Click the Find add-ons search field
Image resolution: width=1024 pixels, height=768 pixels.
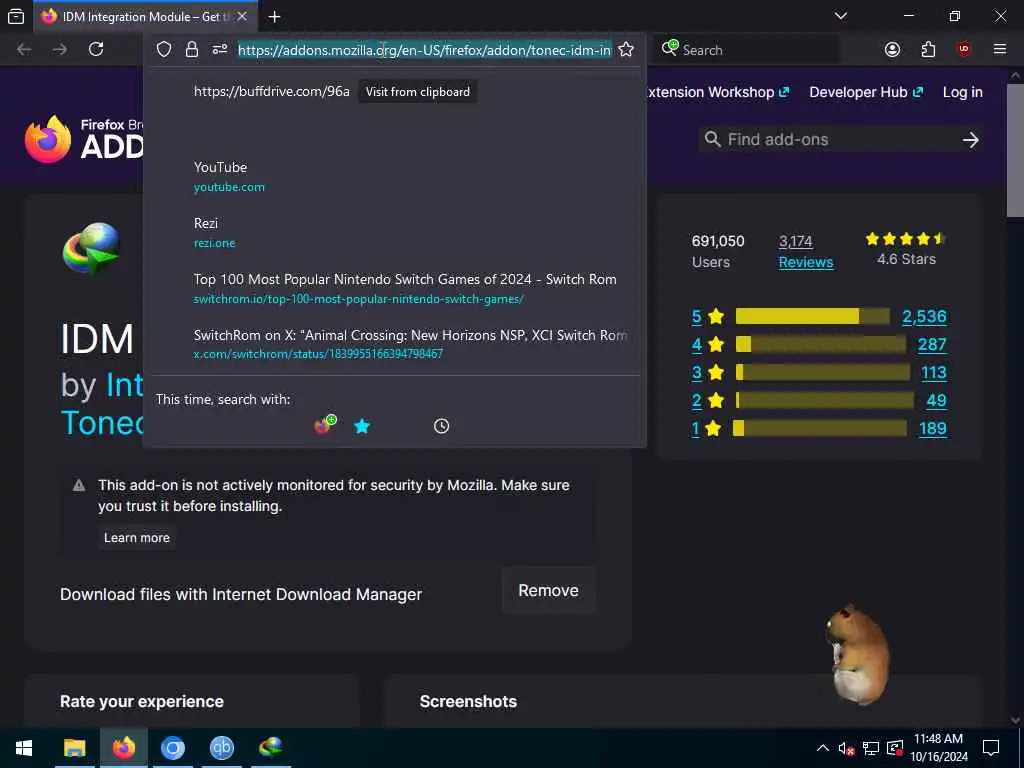[829, 139]
